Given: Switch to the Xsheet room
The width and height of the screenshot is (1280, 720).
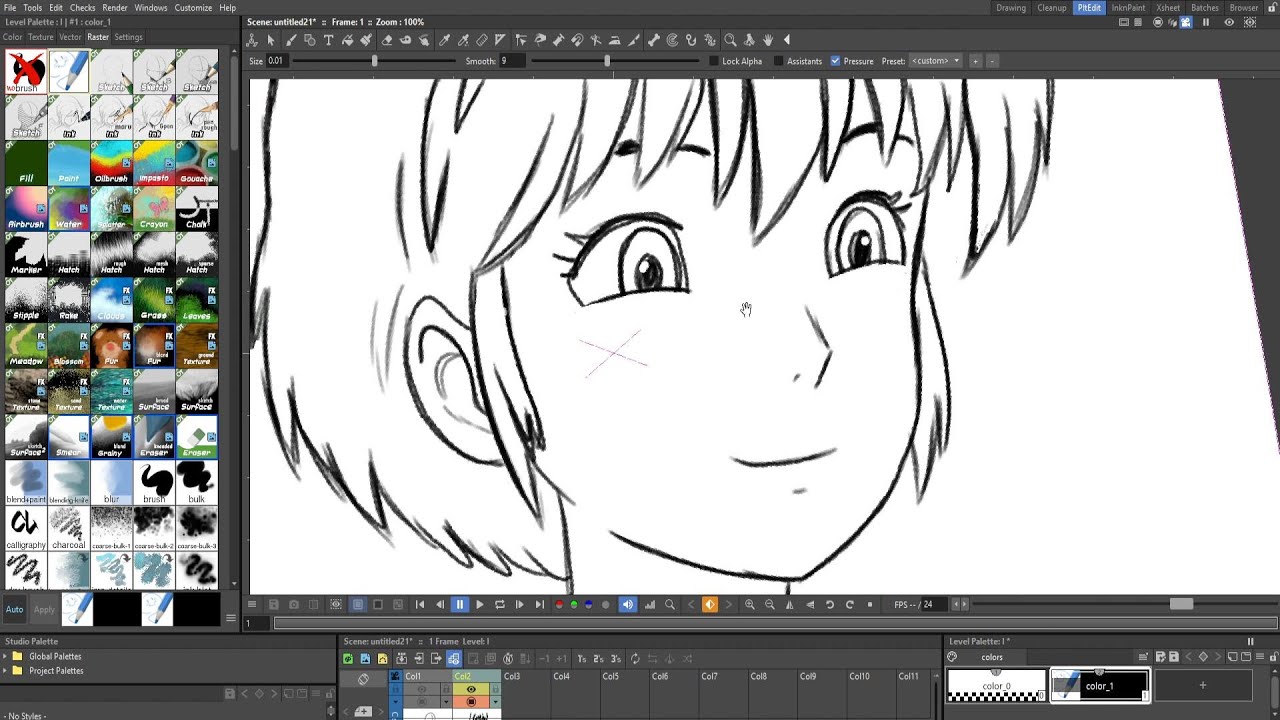Looking at the screenshot, I should pos(1168,7).
